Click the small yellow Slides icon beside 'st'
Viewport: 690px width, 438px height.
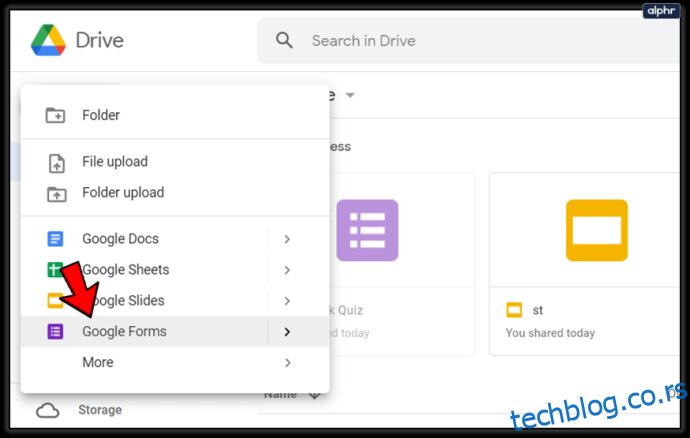(x=514, y=310)
